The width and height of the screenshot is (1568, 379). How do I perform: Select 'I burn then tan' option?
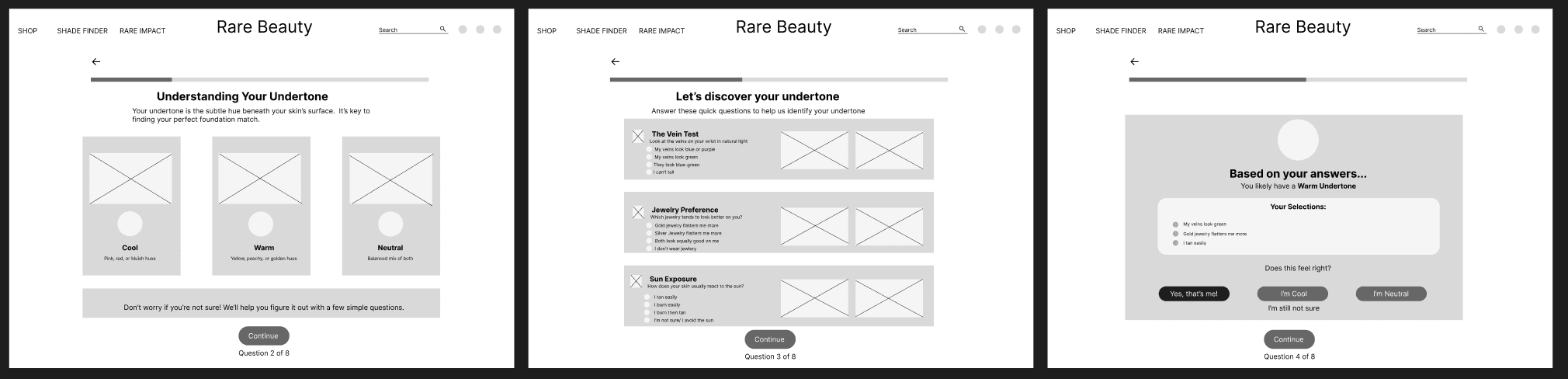647,312
